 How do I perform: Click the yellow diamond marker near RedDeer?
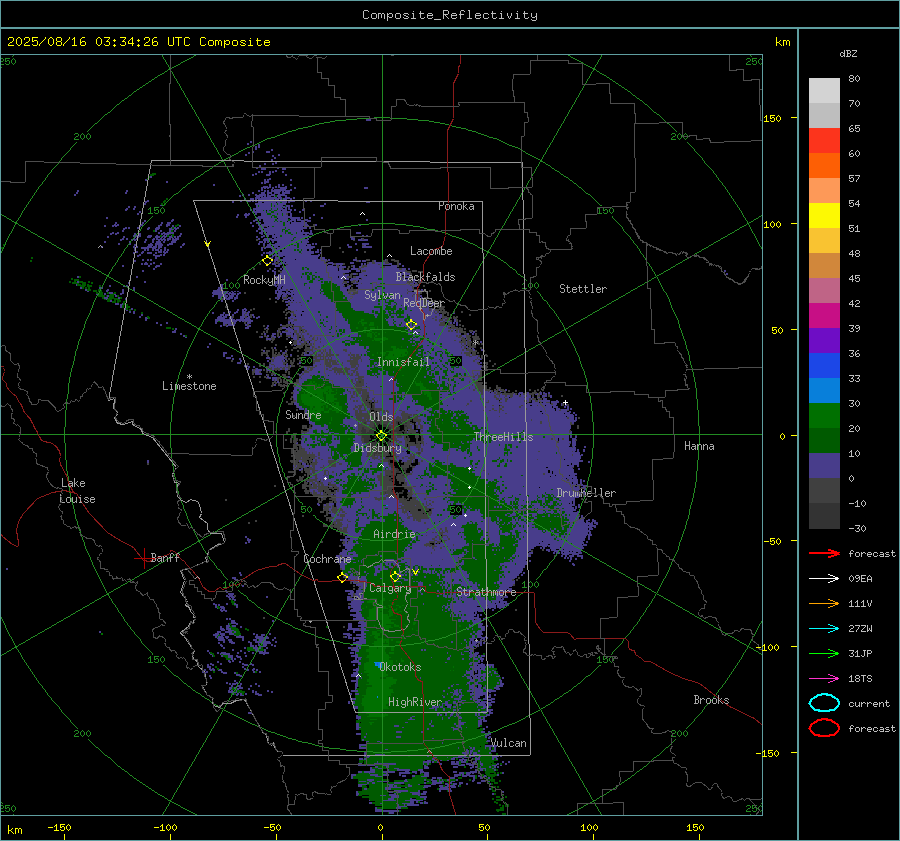coord(411,325)
